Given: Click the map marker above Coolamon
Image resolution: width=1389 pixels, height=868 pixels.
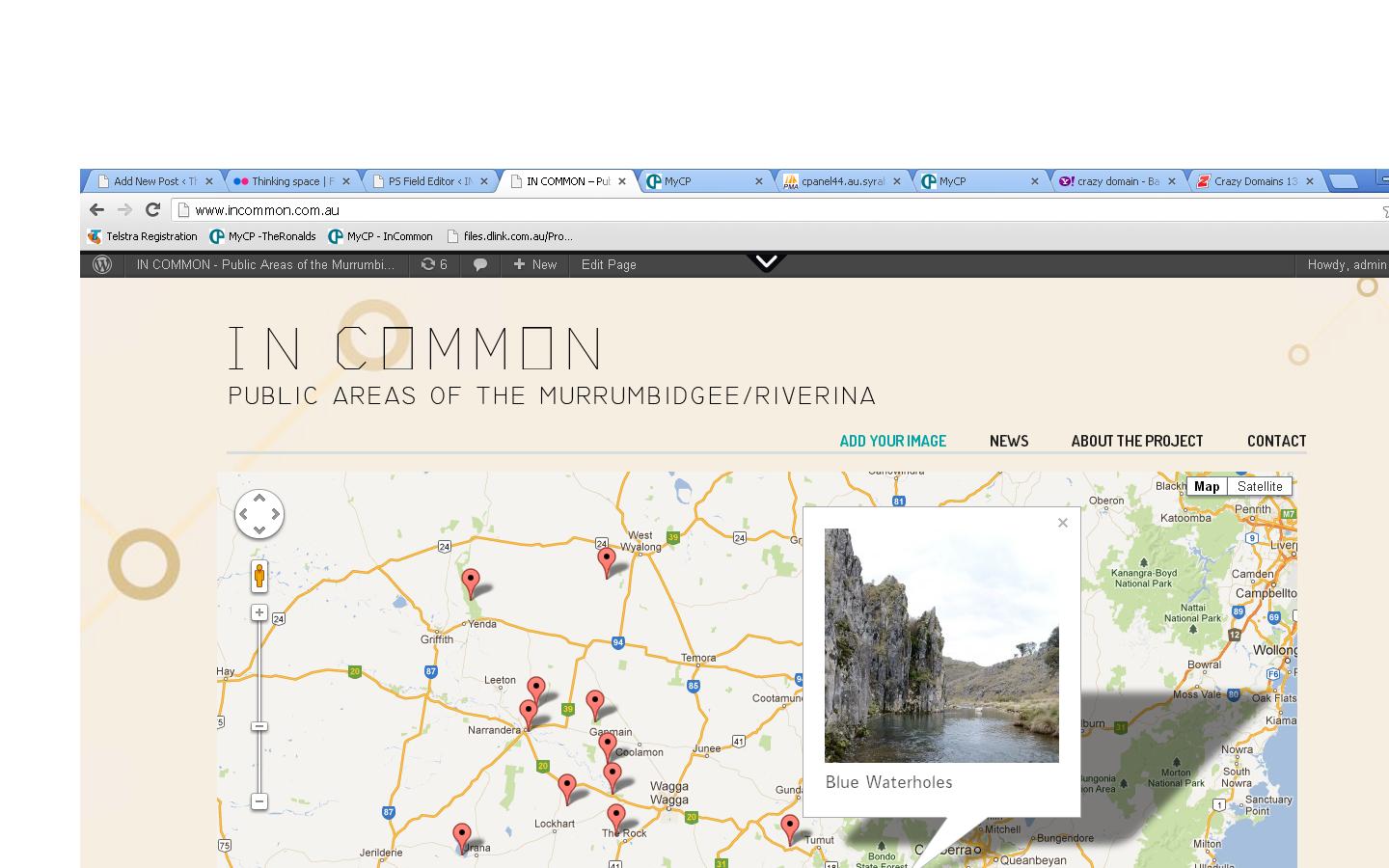Looking at the screenshot, I should coord(607,747).
